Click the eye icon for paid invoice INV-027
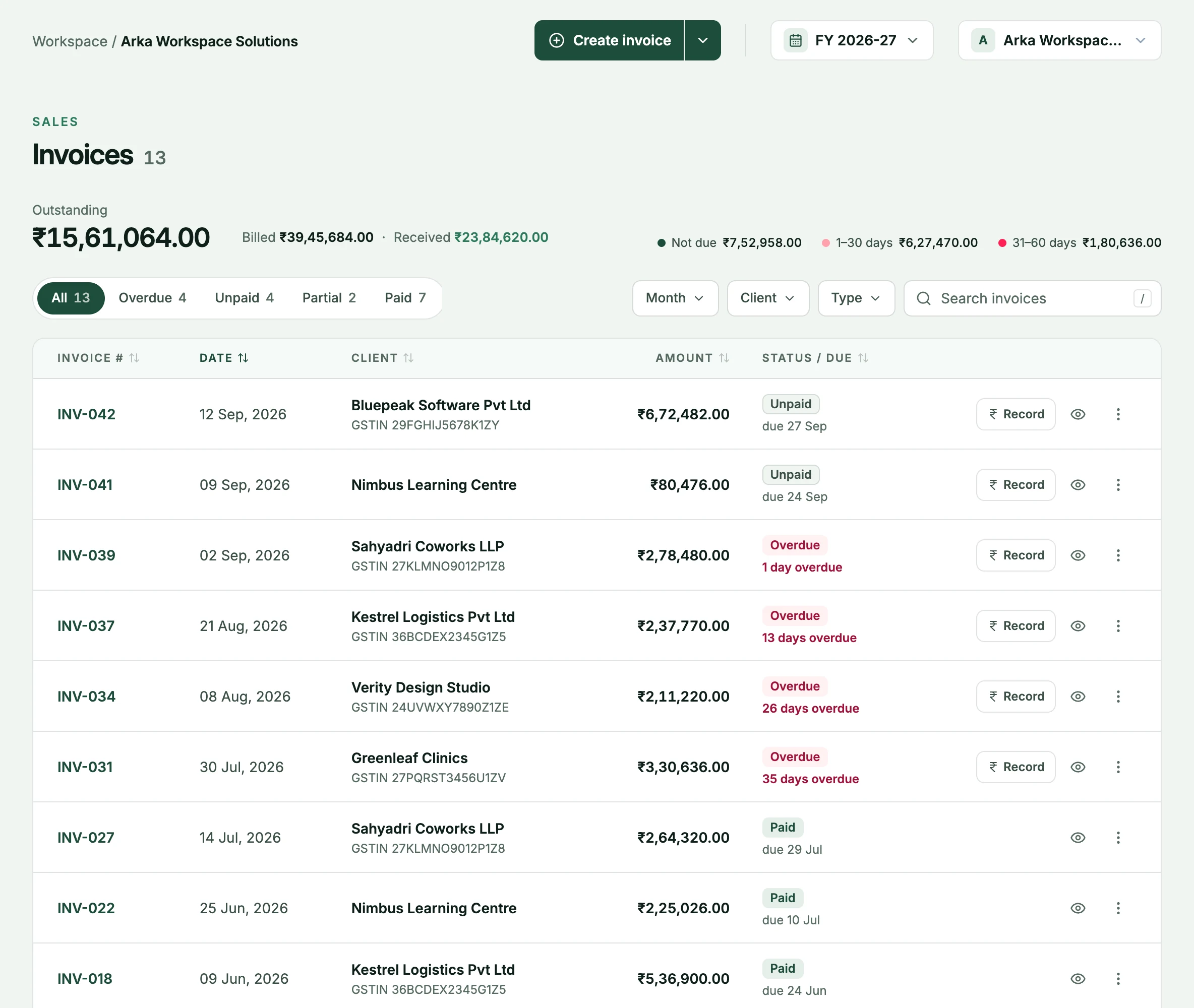This screenshot has height=1008, width=1194. (x=1078, y=838)
